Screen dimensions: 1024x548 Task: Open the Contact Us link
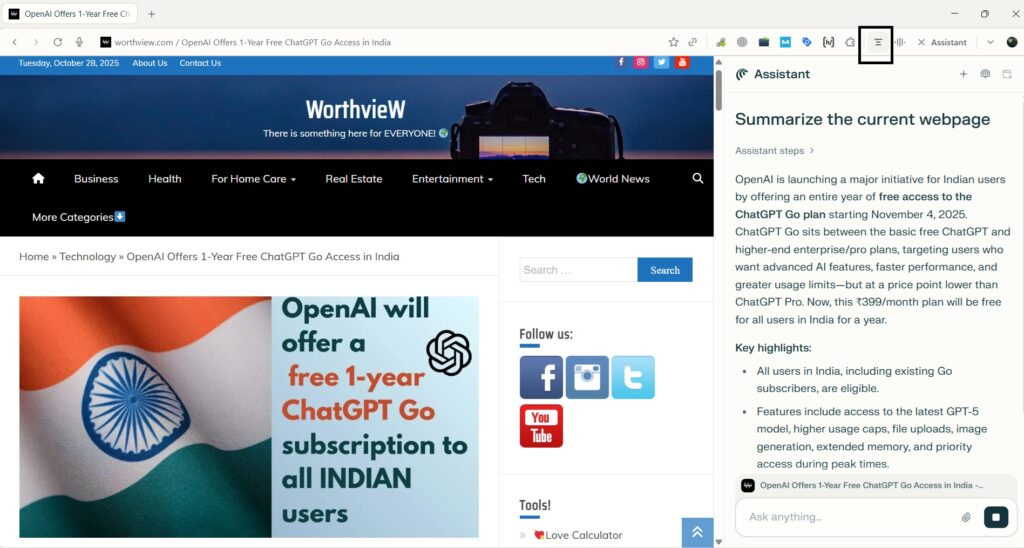[200, 63]
